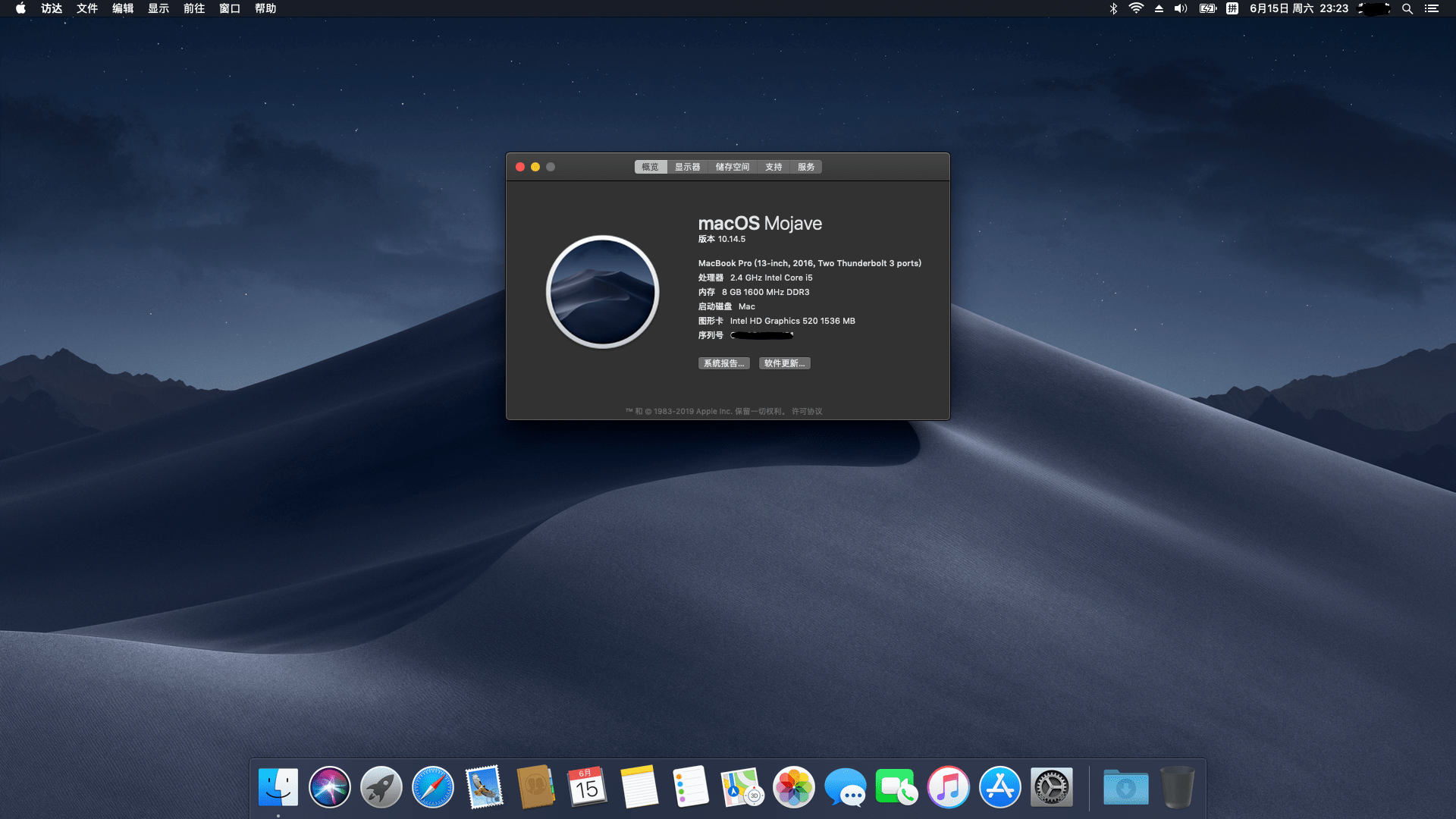Click 系统报告... button
Image resolution: width=1456 pixels, height=819 pixels.
724,363
